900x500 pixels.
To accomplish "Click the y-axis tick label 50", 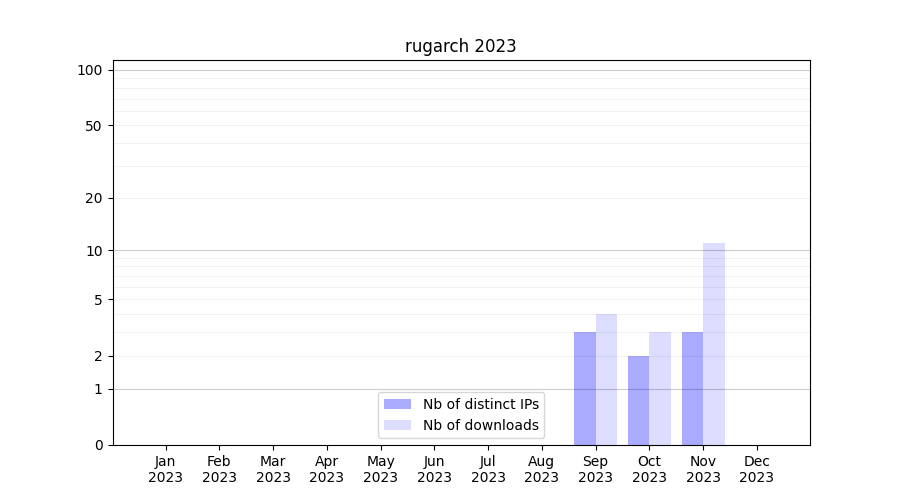I will 94,126.
